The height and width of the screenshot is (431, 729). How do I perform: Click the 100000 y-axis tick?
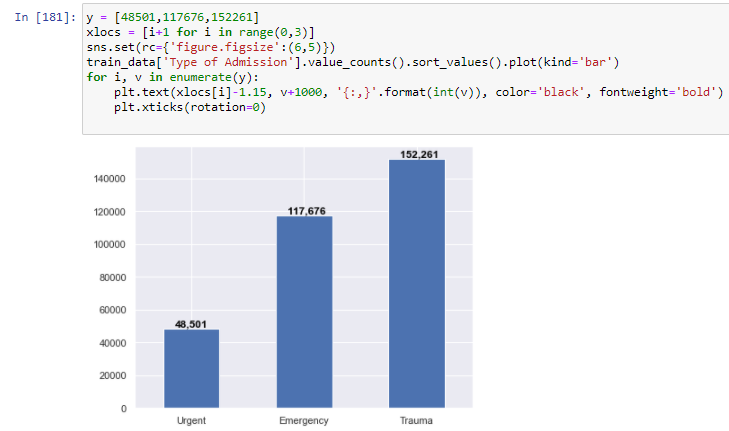click(x=109, y=245)
